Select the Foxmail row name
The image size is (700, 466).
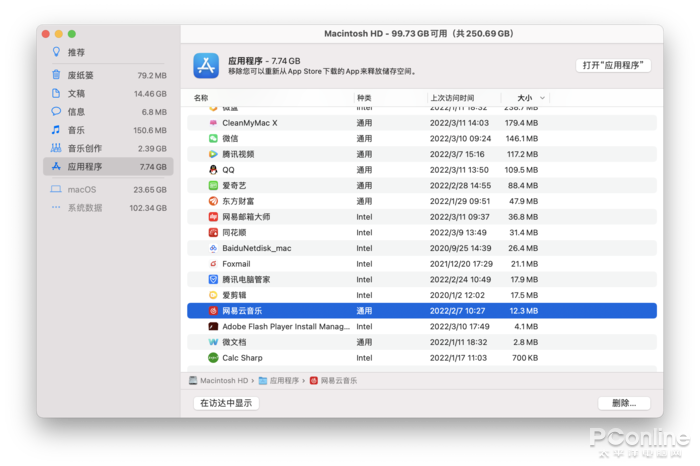pyautogui.click(x=236, y=264)
